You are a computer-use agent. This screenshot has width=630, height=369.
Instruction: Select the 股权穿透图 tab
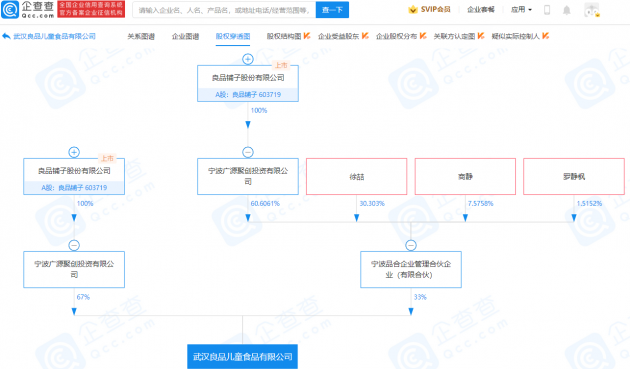233,36
